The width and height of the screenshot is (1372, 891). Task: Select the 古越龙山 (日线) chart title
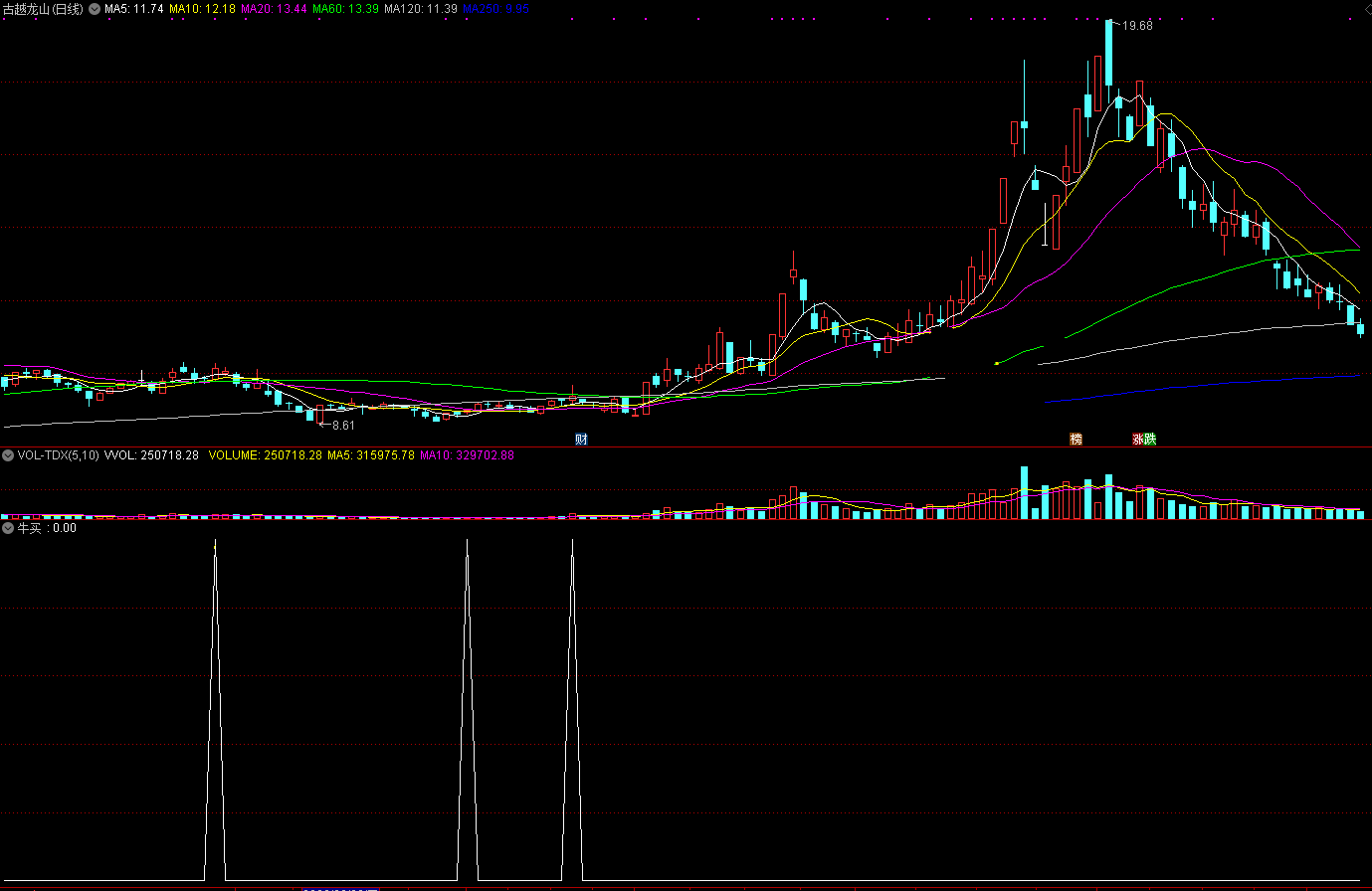click(x=43, y=9)
